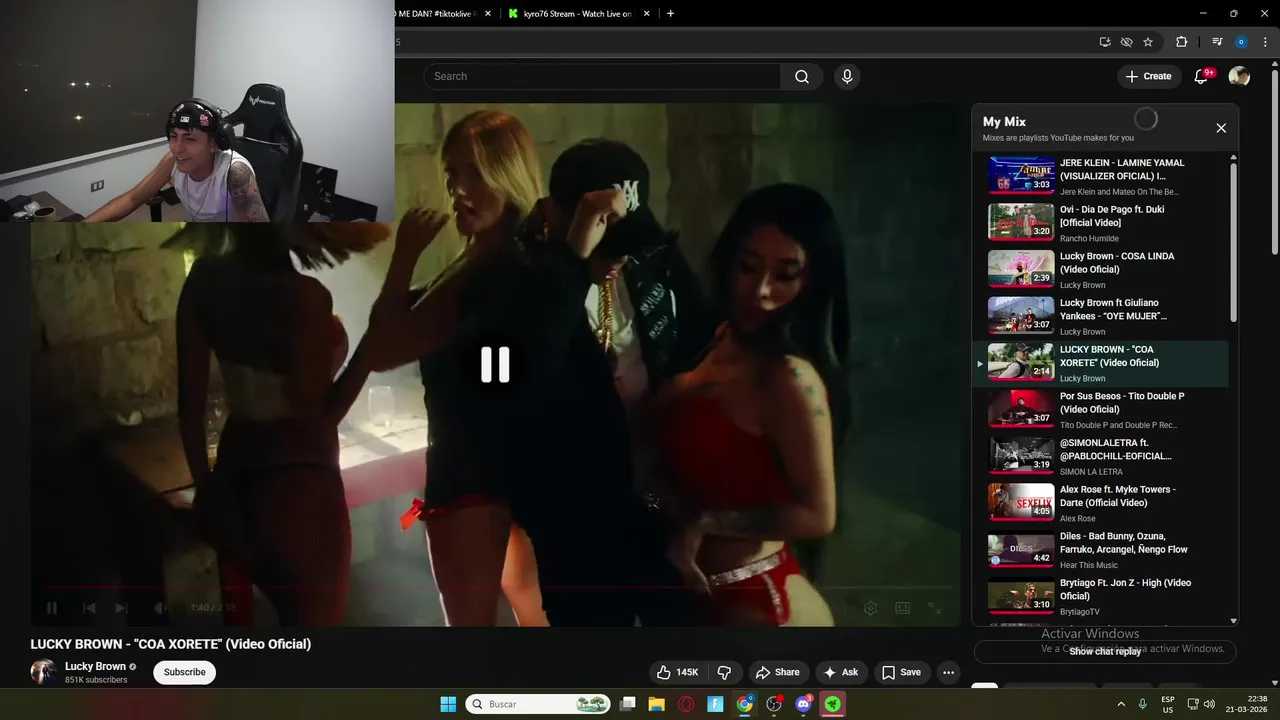Click My Mix playlist scrollbar
The height and width of the screenshot is (720, 1280).
1233,242
